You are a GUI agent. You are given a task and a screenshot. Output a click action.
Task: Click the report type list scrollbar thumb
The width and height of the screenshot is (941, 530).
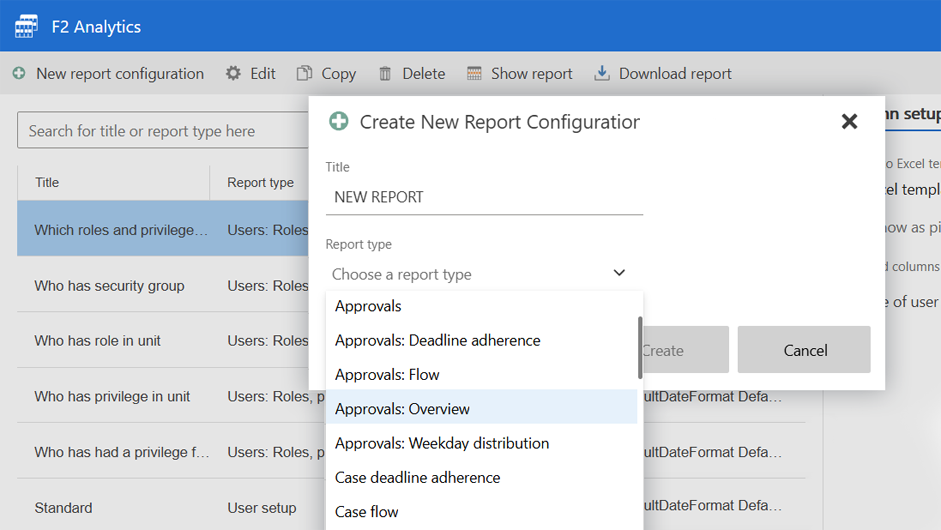pos(640,348)
